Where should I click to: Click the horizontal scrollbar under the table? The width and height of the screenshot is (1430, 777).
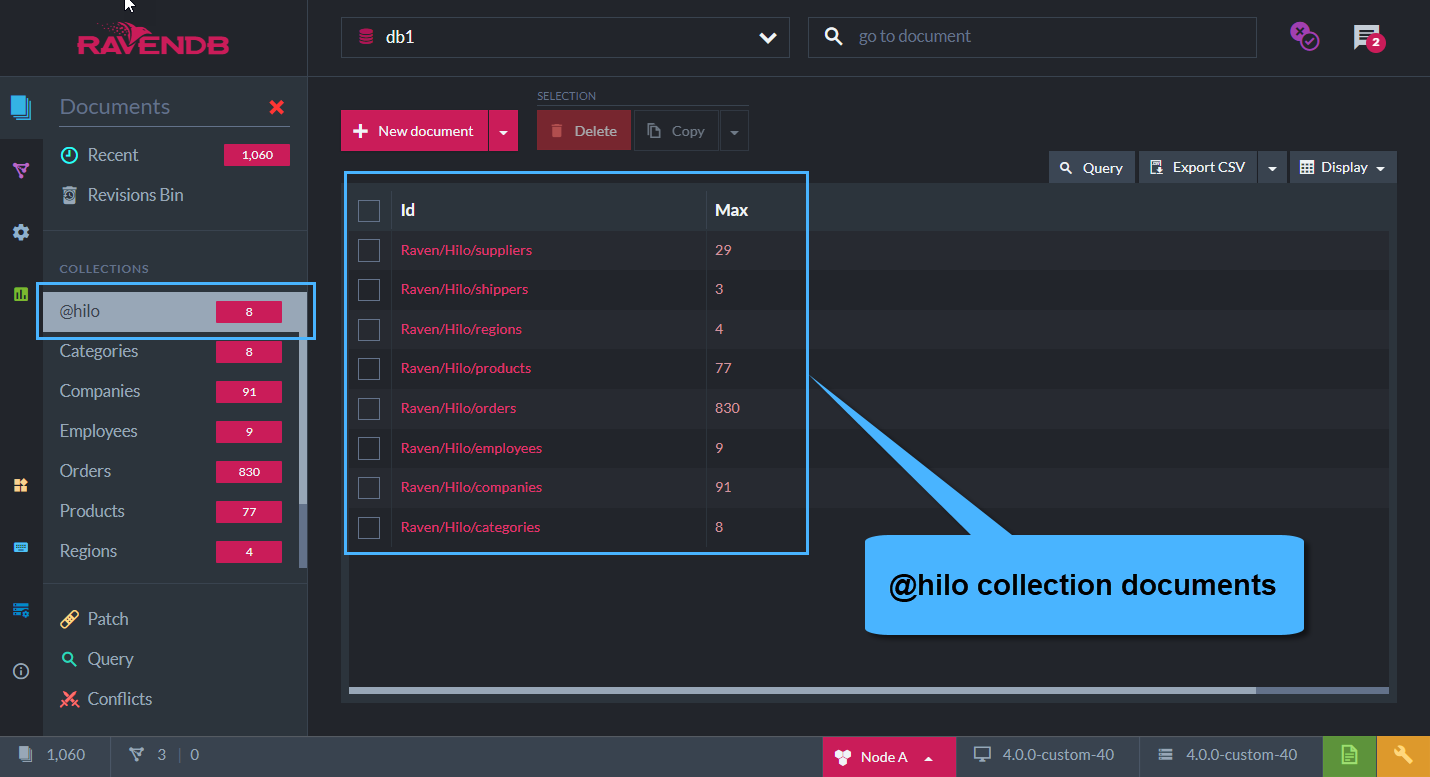[x=802, y=690]
